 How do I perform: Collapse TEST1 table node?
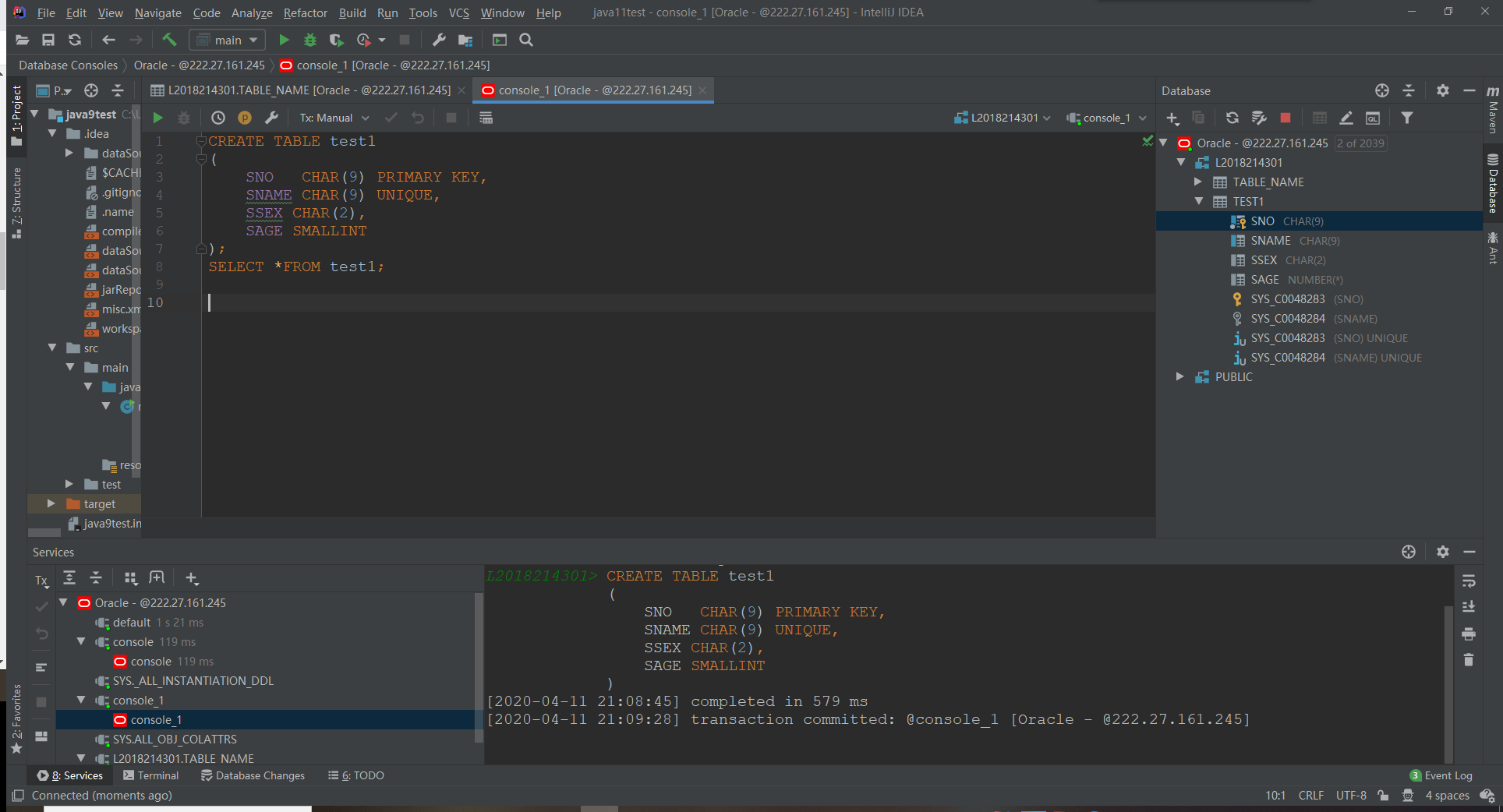point(1199,201)
